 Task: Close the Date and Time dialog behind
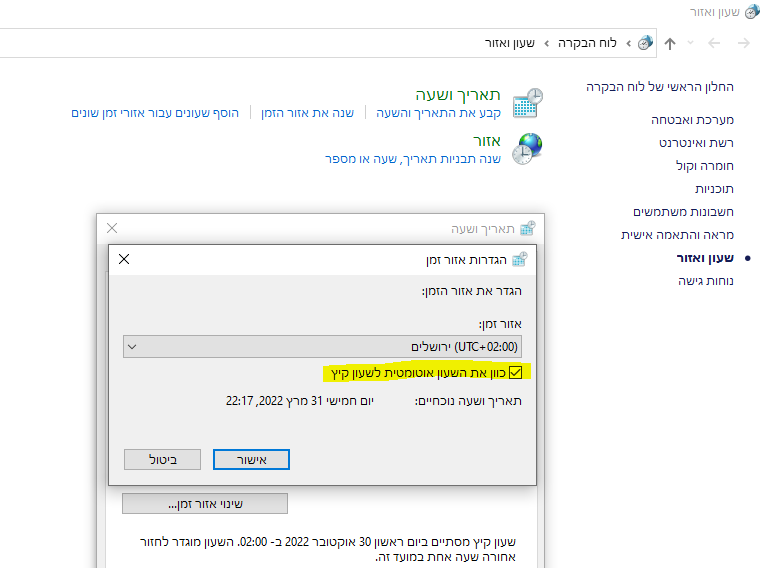pos(112,228)
